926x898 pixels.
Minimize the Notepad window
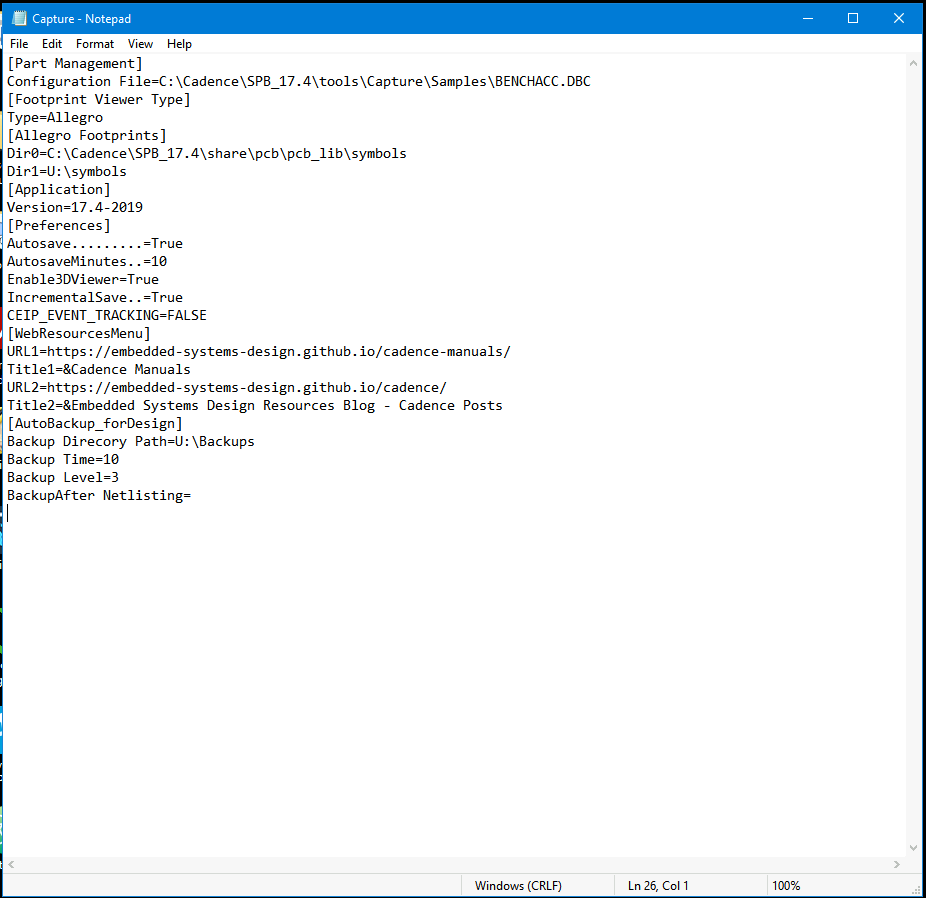(x=807, y=18)
